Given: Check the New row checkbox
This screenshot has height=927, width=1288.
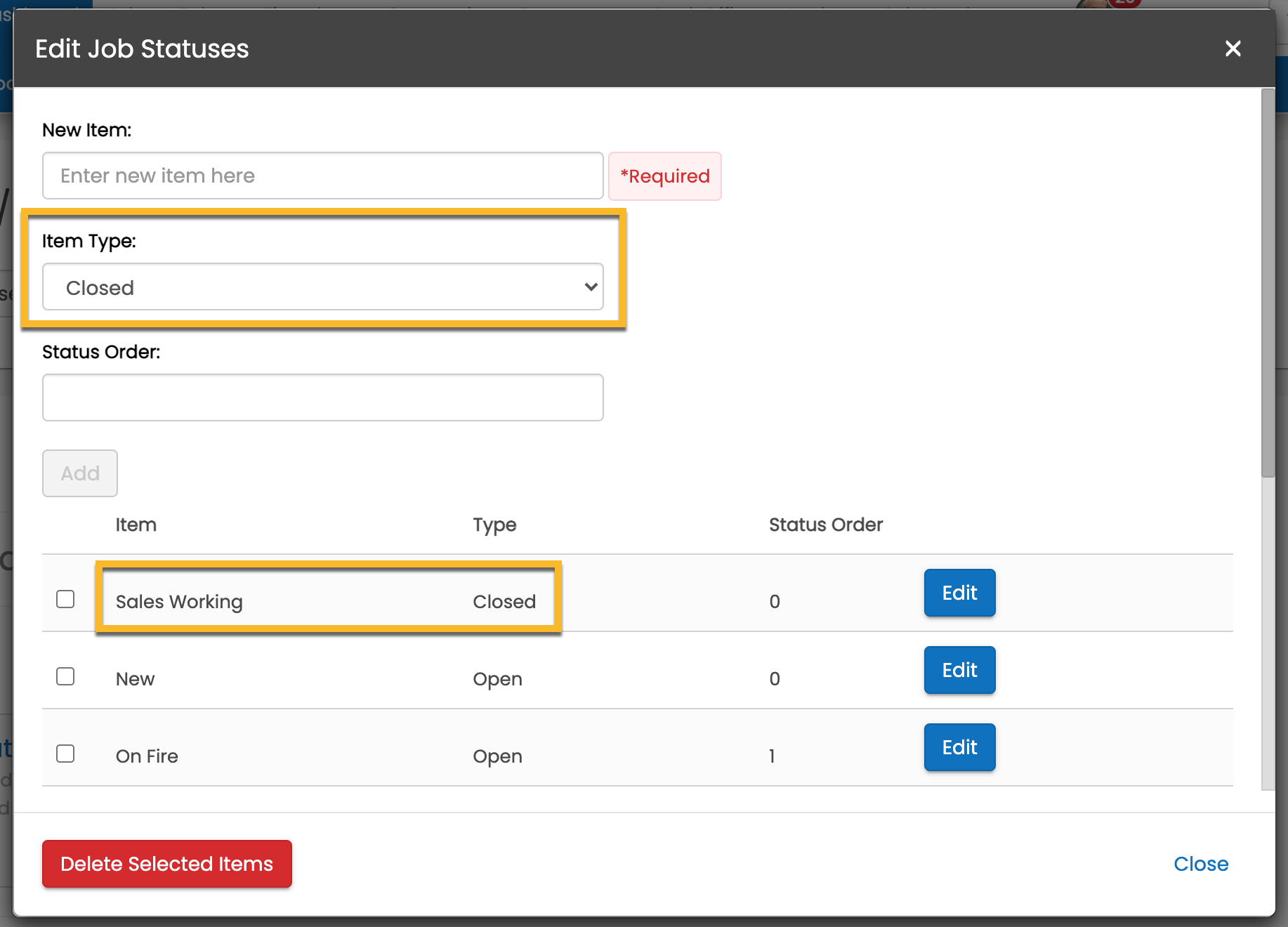Looking at the screenshot, I should click(65, 676).
